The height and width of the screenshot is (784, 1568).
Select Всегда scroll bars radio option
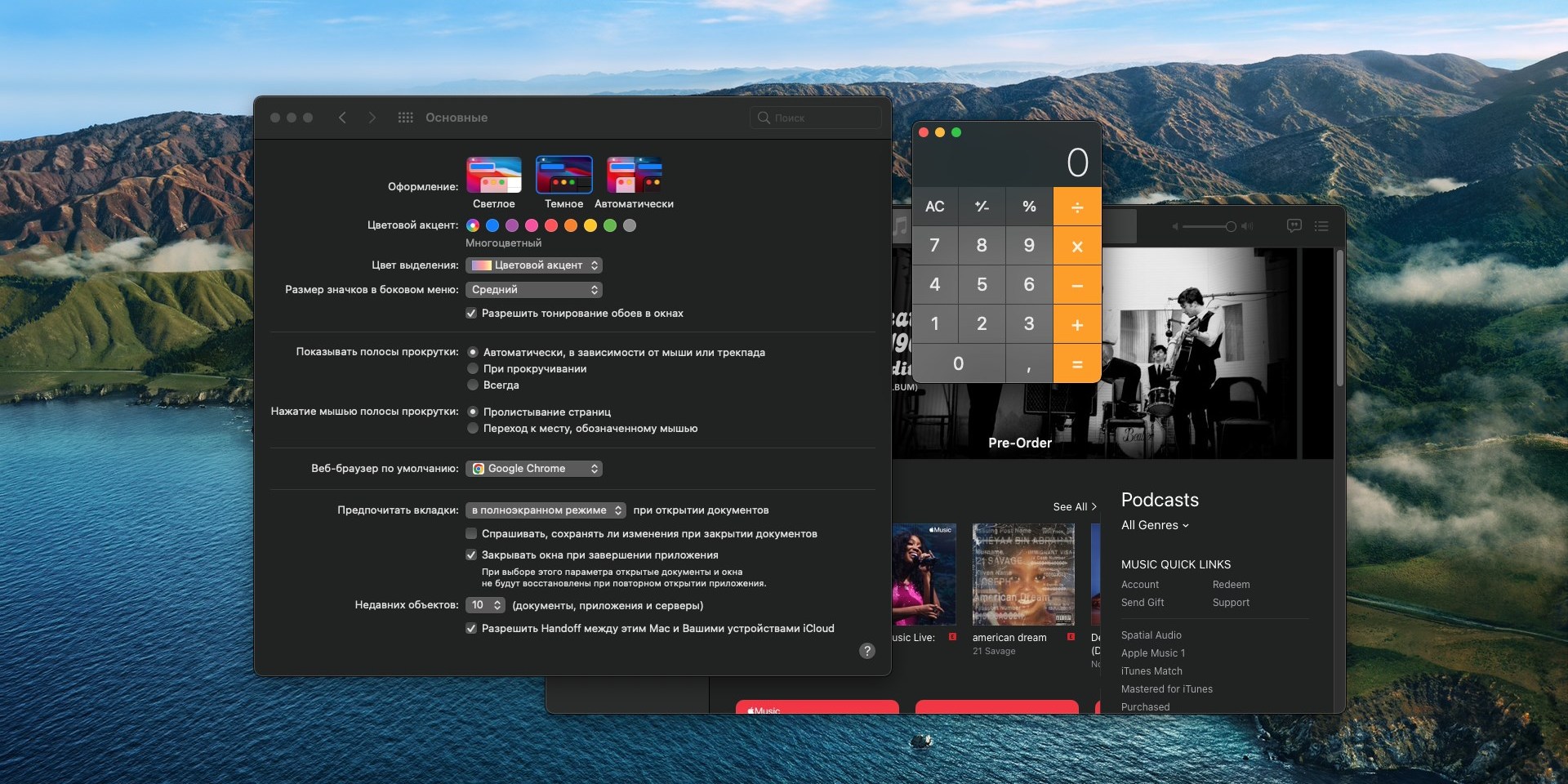pos(473,385)
